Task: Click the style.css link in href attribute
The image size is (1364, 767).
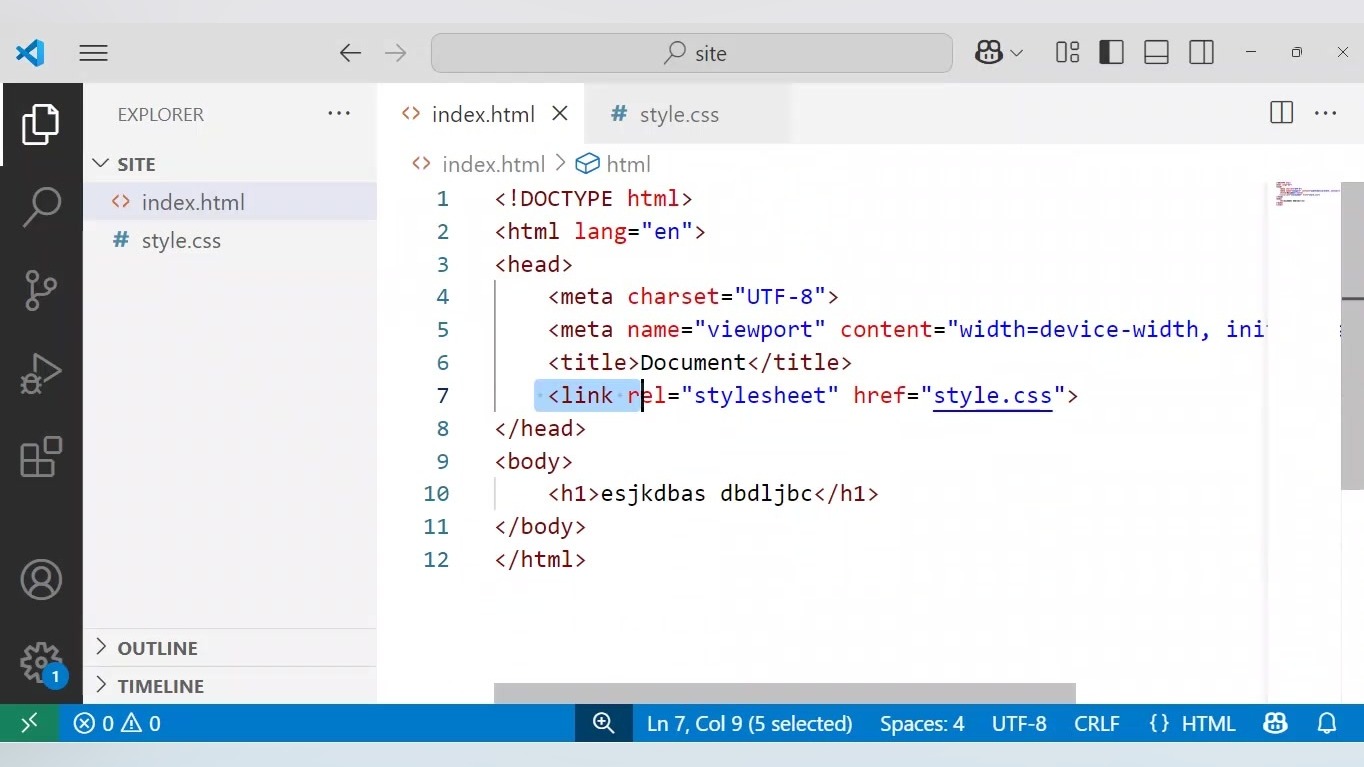Action: tap(993, 395)
